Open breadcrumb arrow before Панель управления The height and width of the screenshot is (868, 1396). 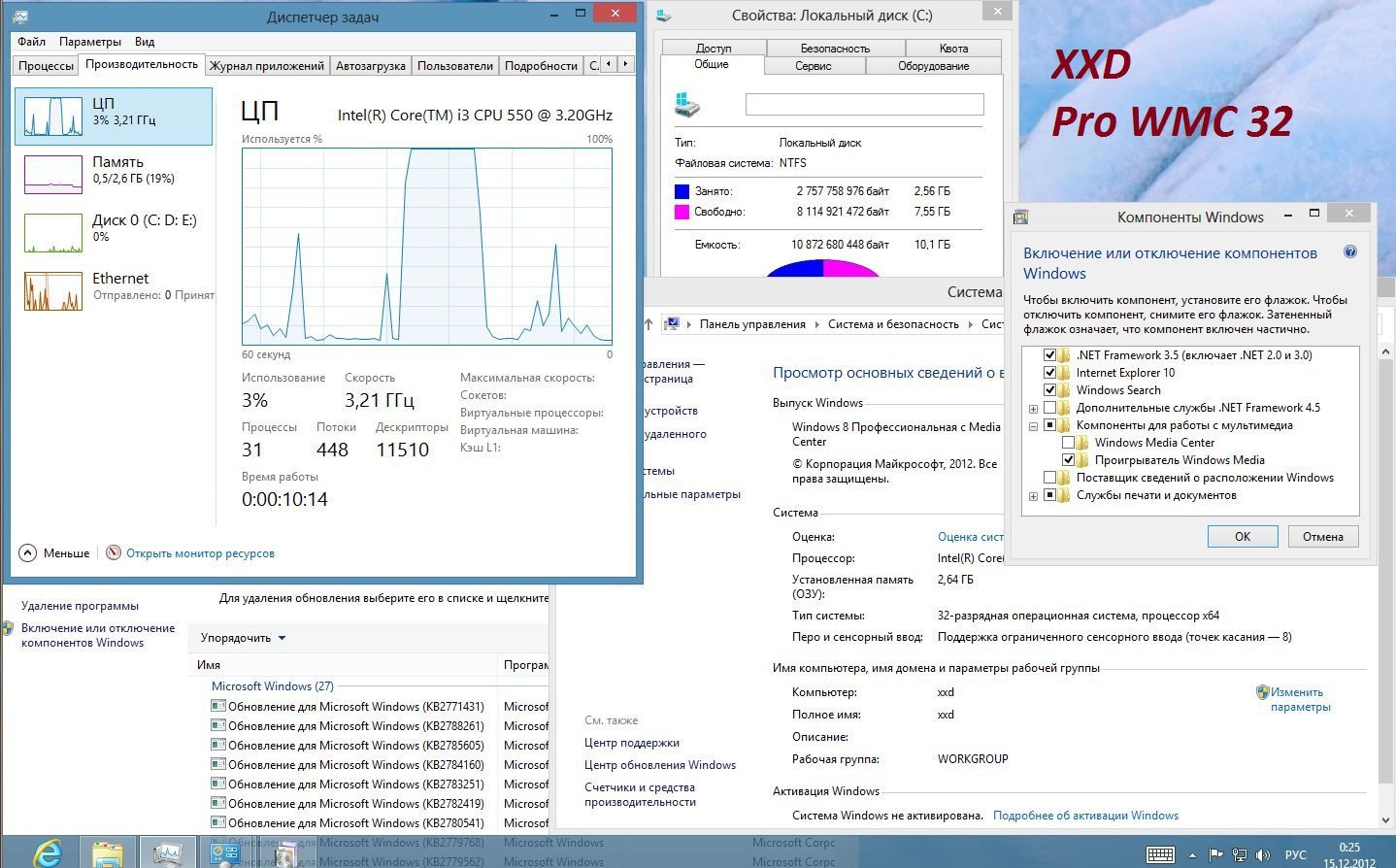[689, 324]
